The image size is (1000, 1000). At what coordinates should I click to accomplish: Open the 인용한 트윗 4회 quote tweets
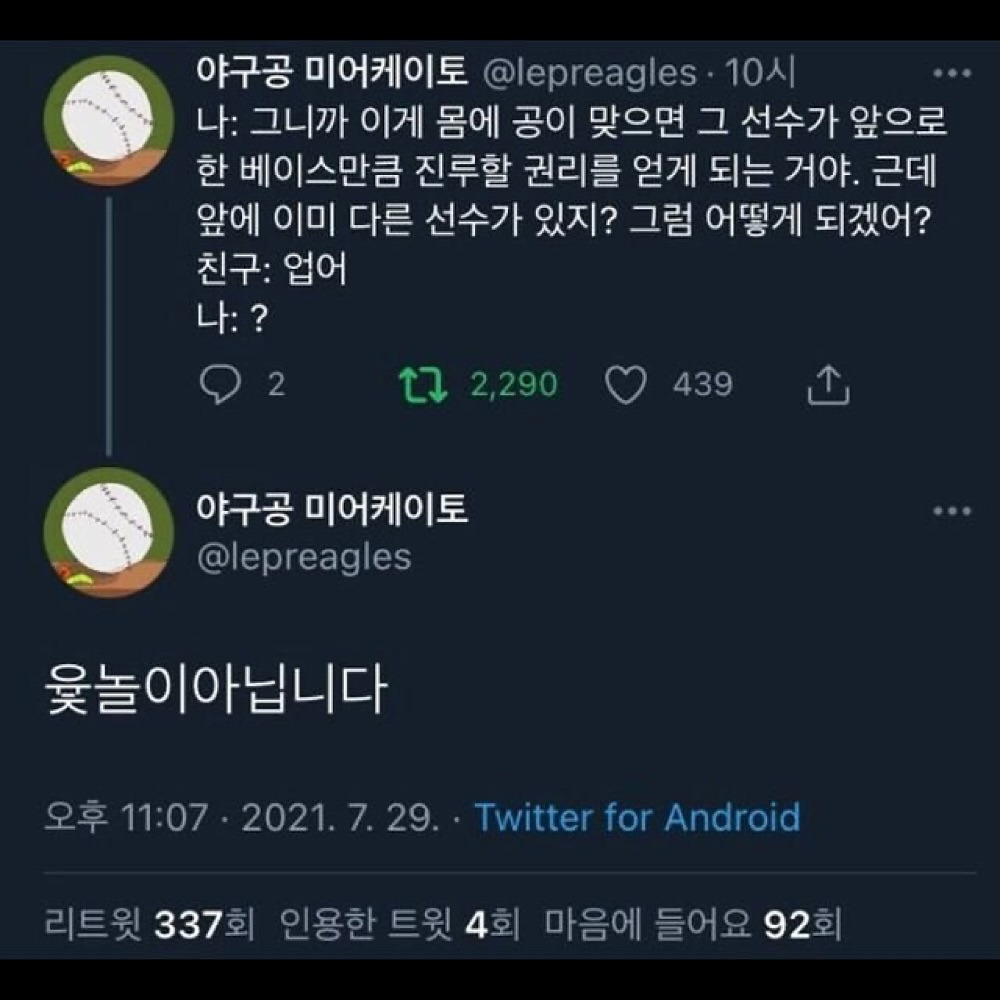click(400, 925)
